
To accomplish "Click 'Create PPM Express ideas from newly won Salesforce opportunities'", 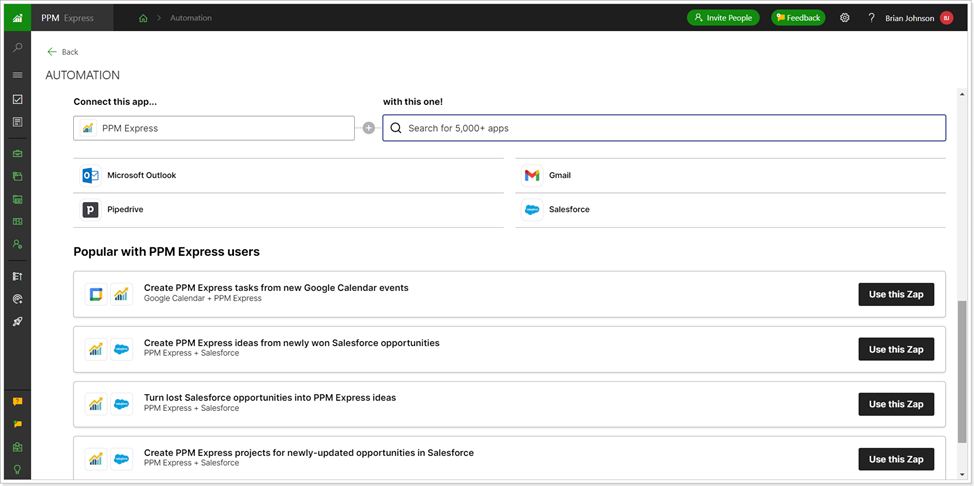I will (x=291, y=342).
